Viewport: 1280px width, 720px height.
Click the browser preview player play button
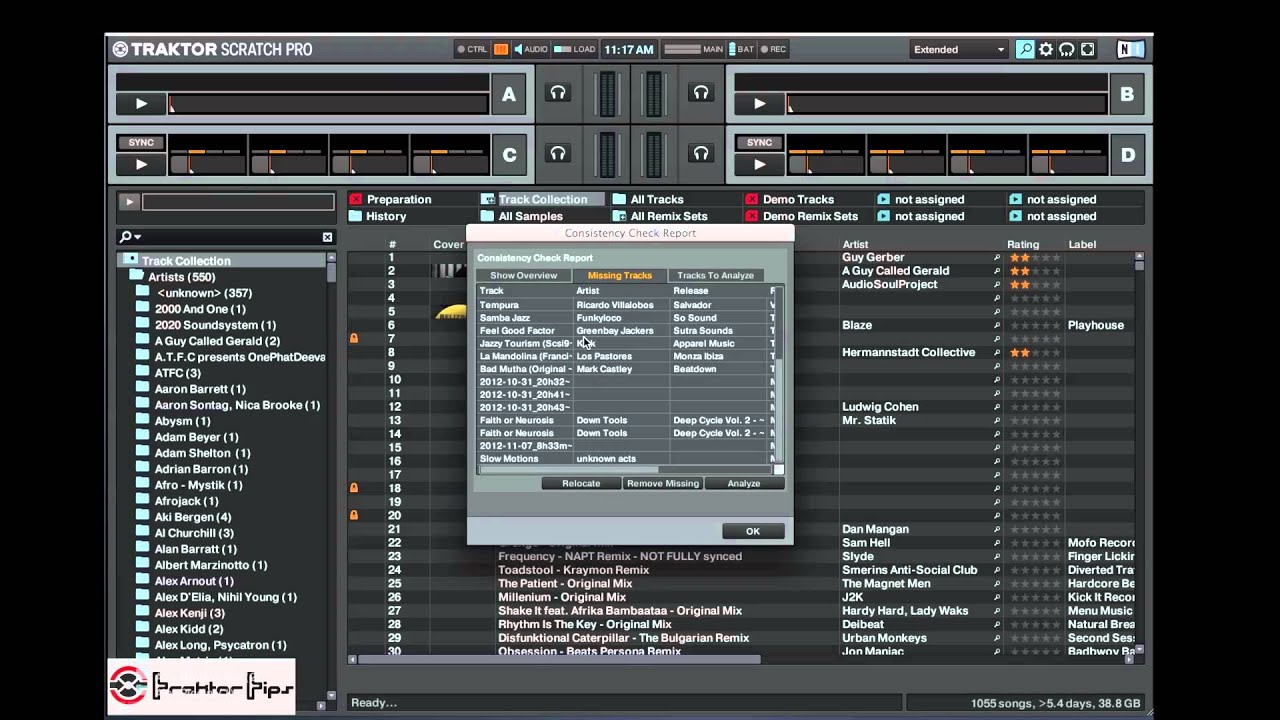pyautogui.click(x=128, y=202)
